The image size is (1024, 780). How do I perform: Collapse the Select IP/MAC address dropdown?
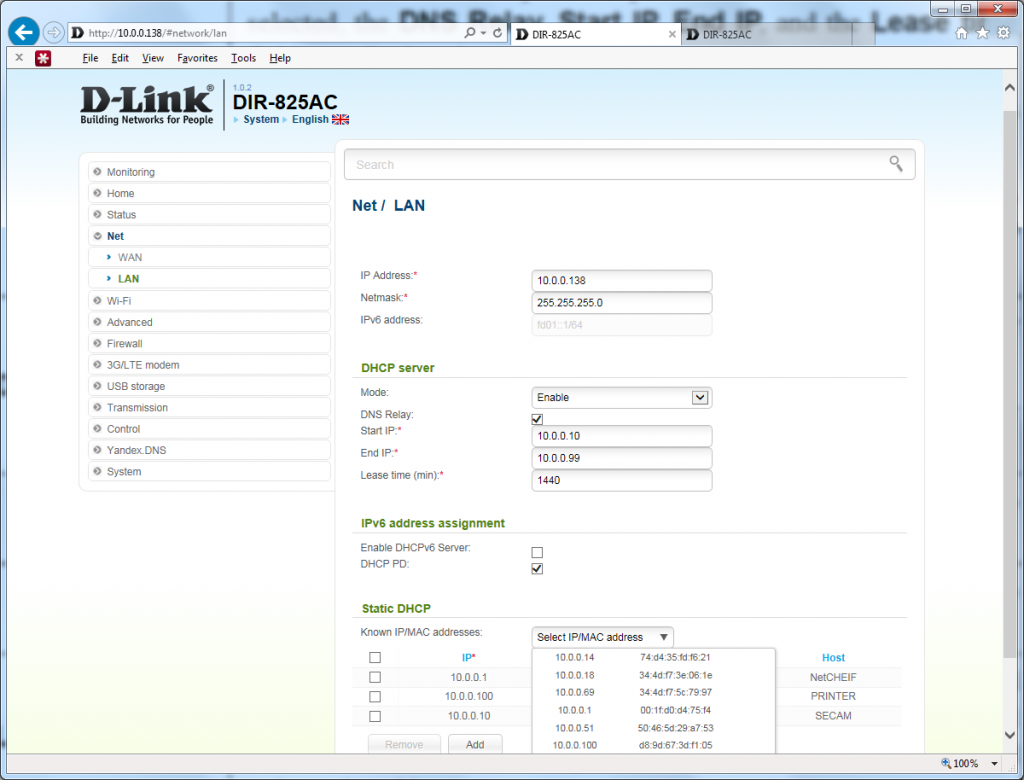click(603, 637)
